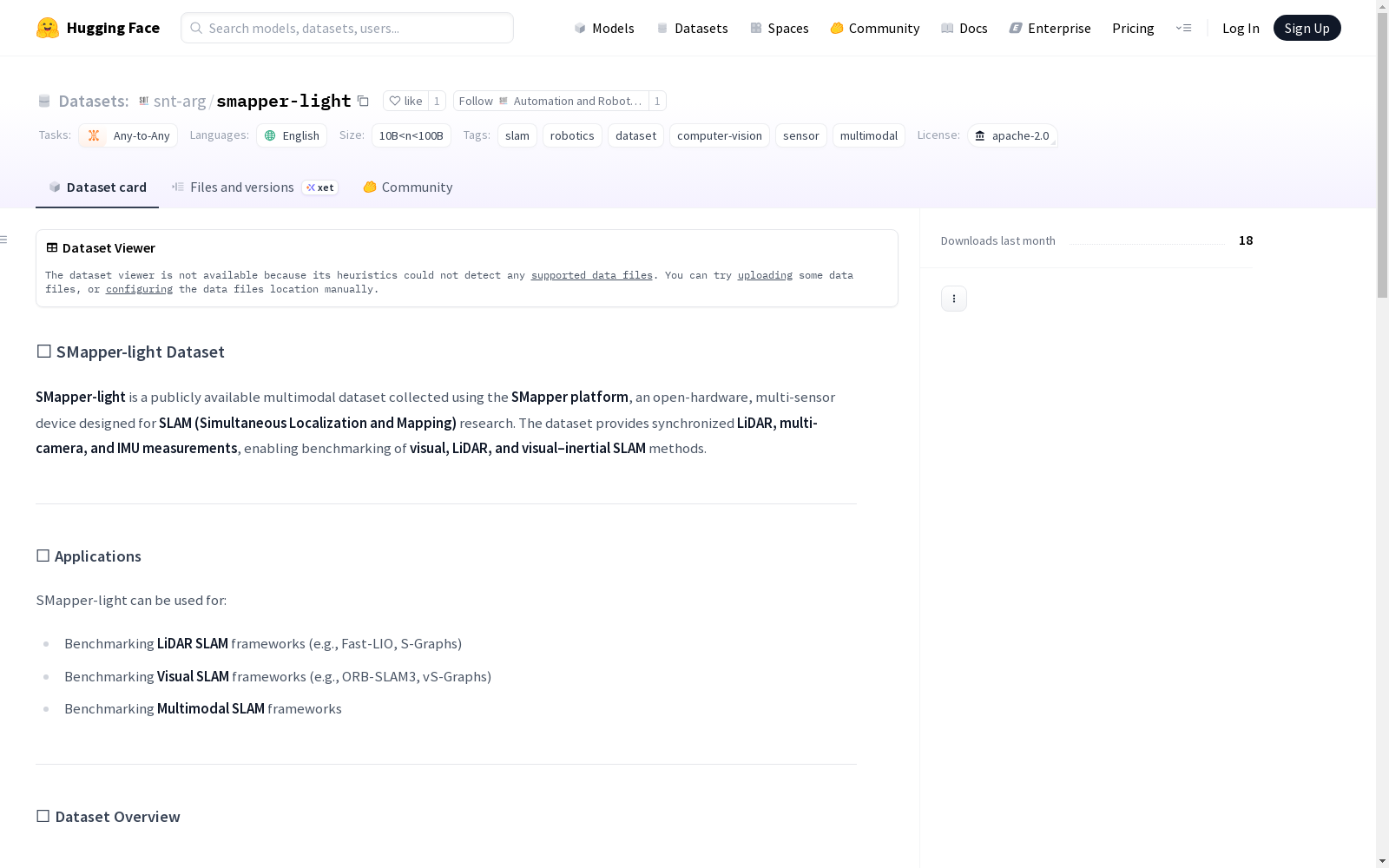The height and width of the screenshot is (868, 1389).
Task: Filter by the multimodal tag
Action: click(x=869, y=135)
